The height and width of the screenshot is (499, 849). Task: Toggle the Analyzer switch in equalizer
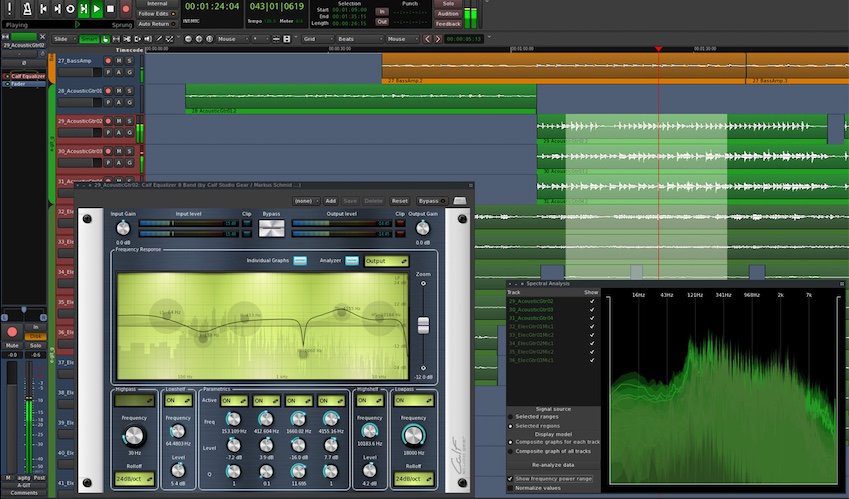pyautogui.click(x=352, y=261)
